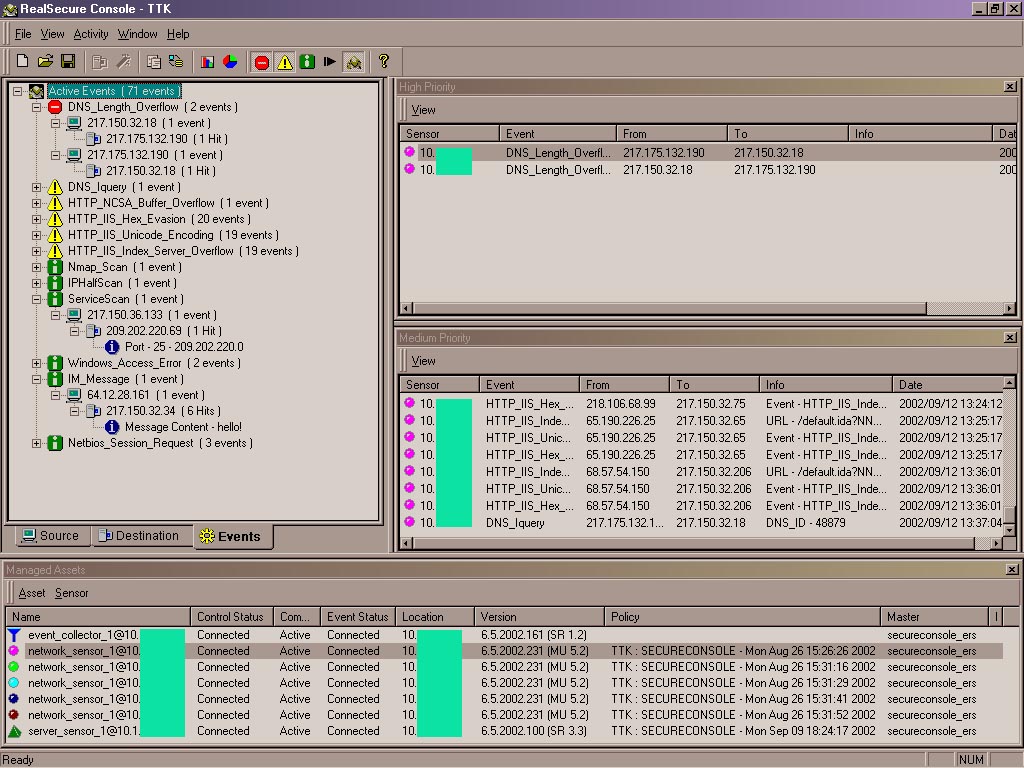
Task: Toggle the sensor window toolbar button
Action: pyautogui.click(x=353, y=62)
